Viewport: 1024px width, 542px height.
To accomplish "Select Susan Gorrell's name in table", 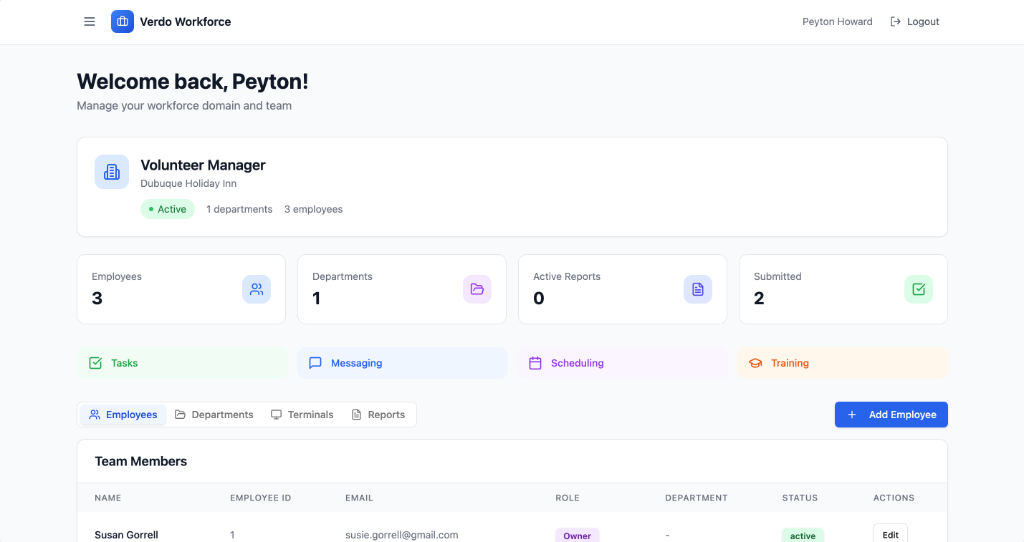I will coord(126,535).
